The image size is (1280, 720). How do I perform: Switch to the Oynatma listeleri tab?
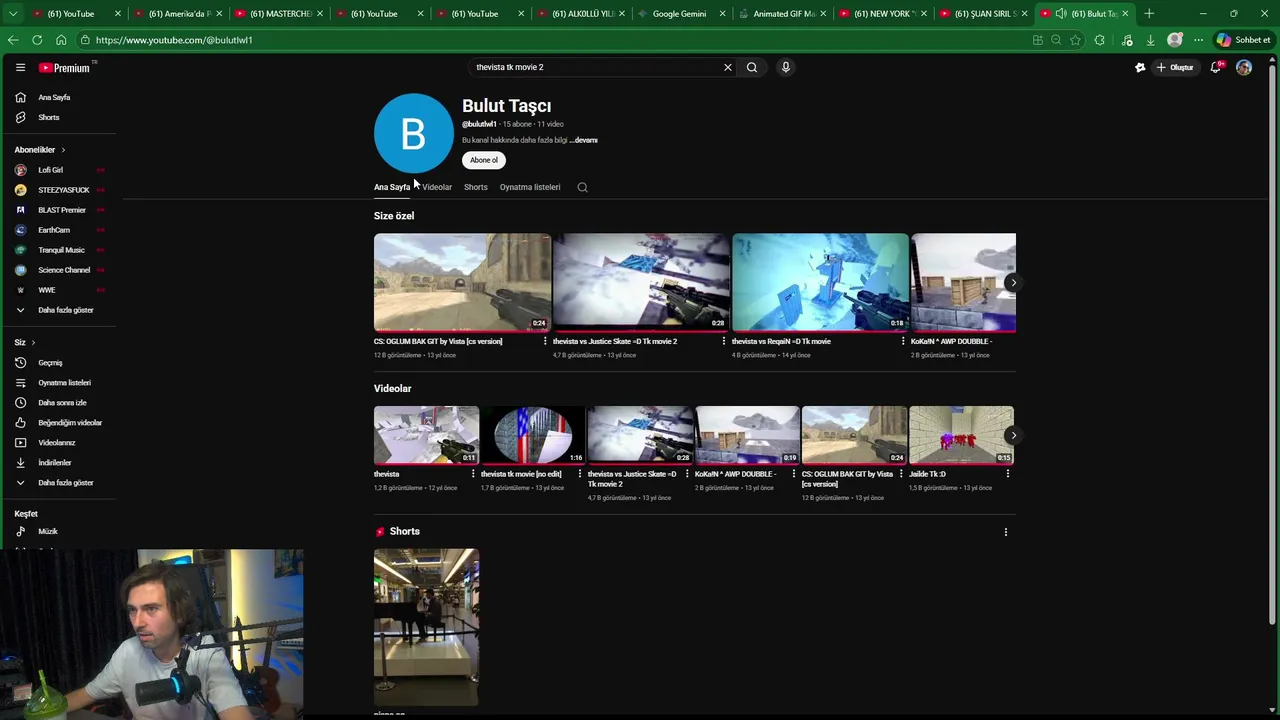[x=530, y=187]
